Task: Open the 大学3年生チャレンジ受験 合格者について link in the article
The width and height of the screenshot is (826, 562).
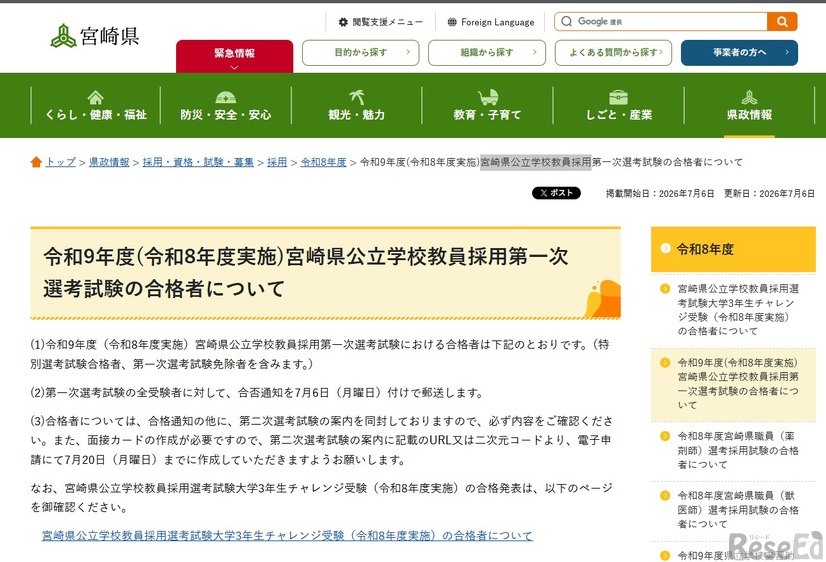Action: (x=287, y=536)
